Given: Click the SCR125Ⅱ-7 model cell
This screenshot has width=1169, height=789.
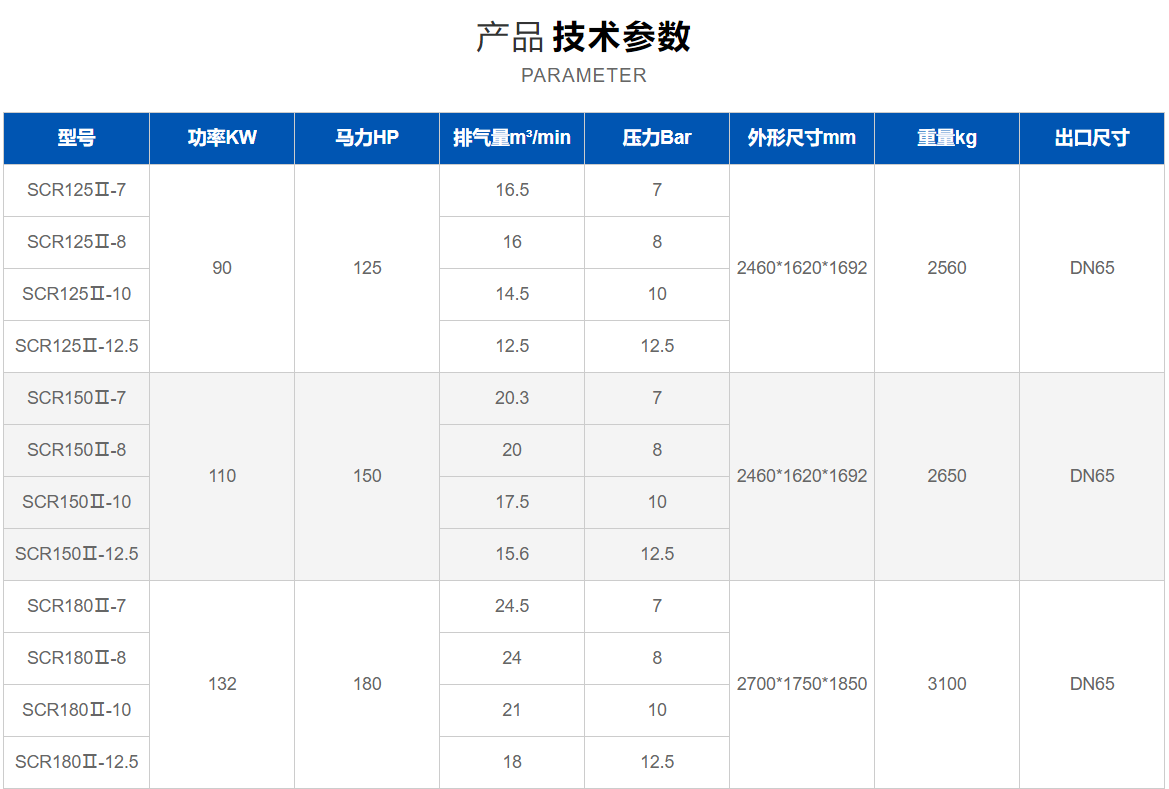Looking at the screenshot, I should click(x=77, y=190).
